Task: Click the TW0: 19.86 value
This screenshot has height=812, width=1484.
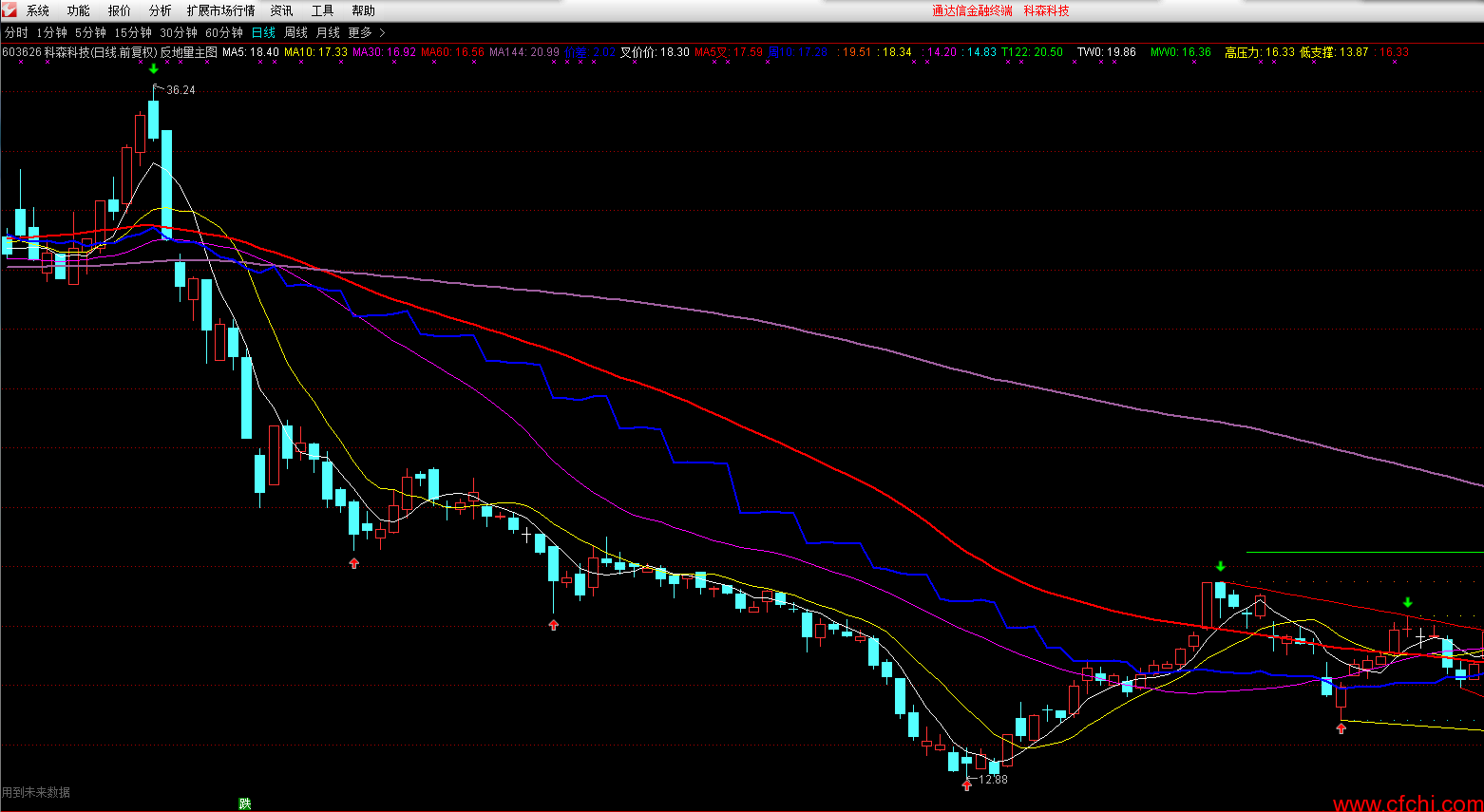Action: (1107, 52)
